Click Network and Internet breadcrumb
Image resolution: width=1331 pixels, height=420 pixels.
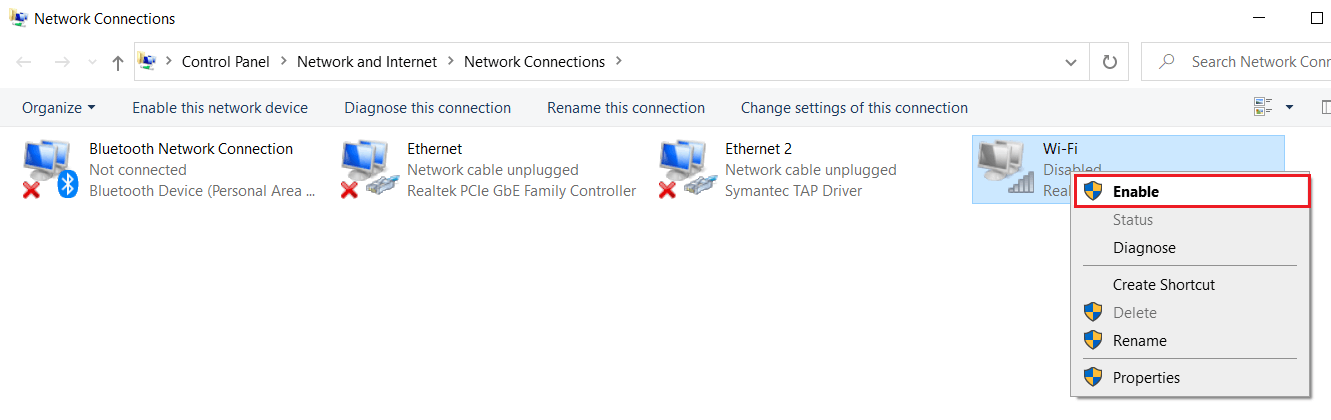click(367, 62)
